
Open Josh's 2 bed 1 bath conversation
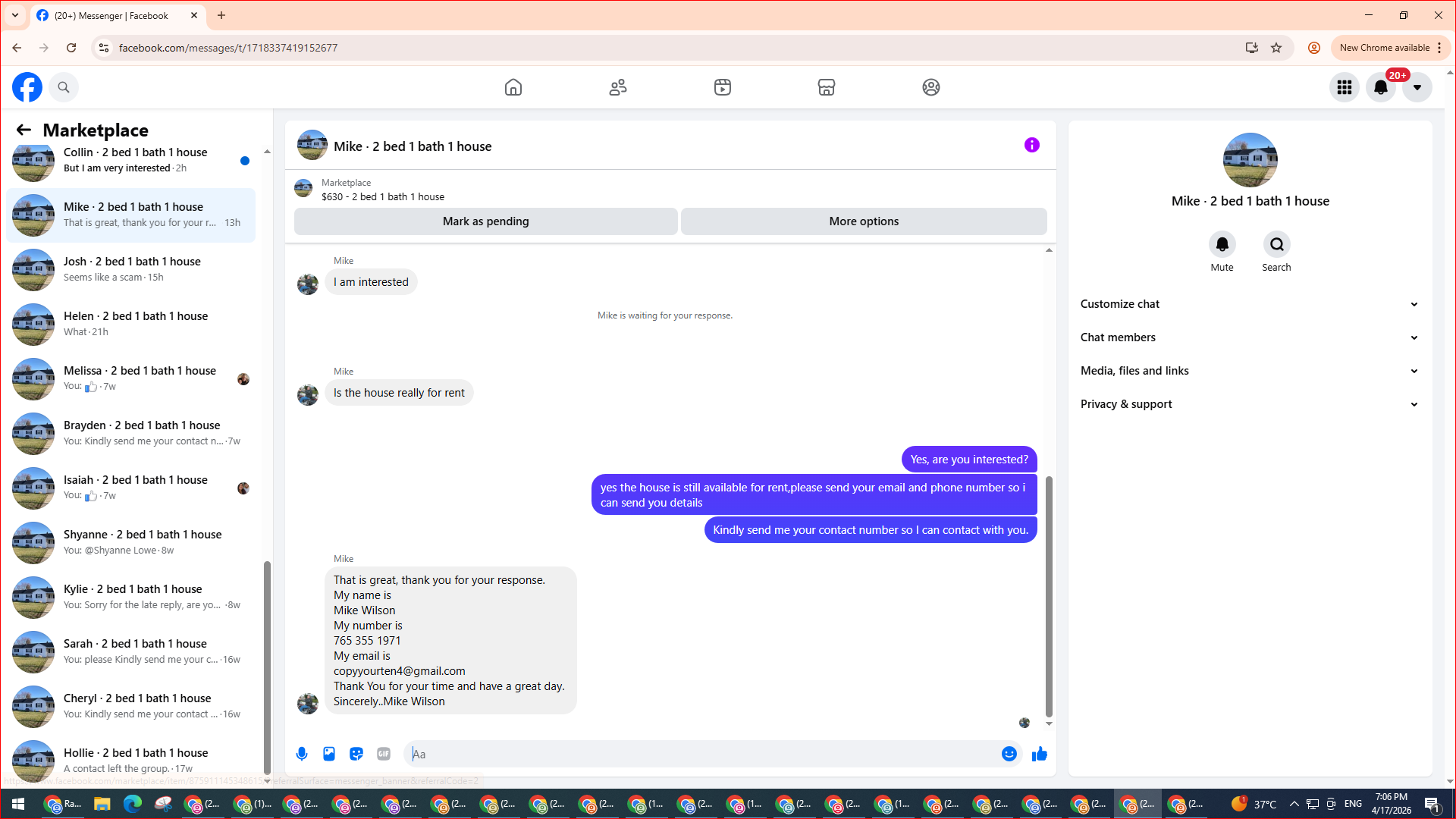(x=132, y=269)
